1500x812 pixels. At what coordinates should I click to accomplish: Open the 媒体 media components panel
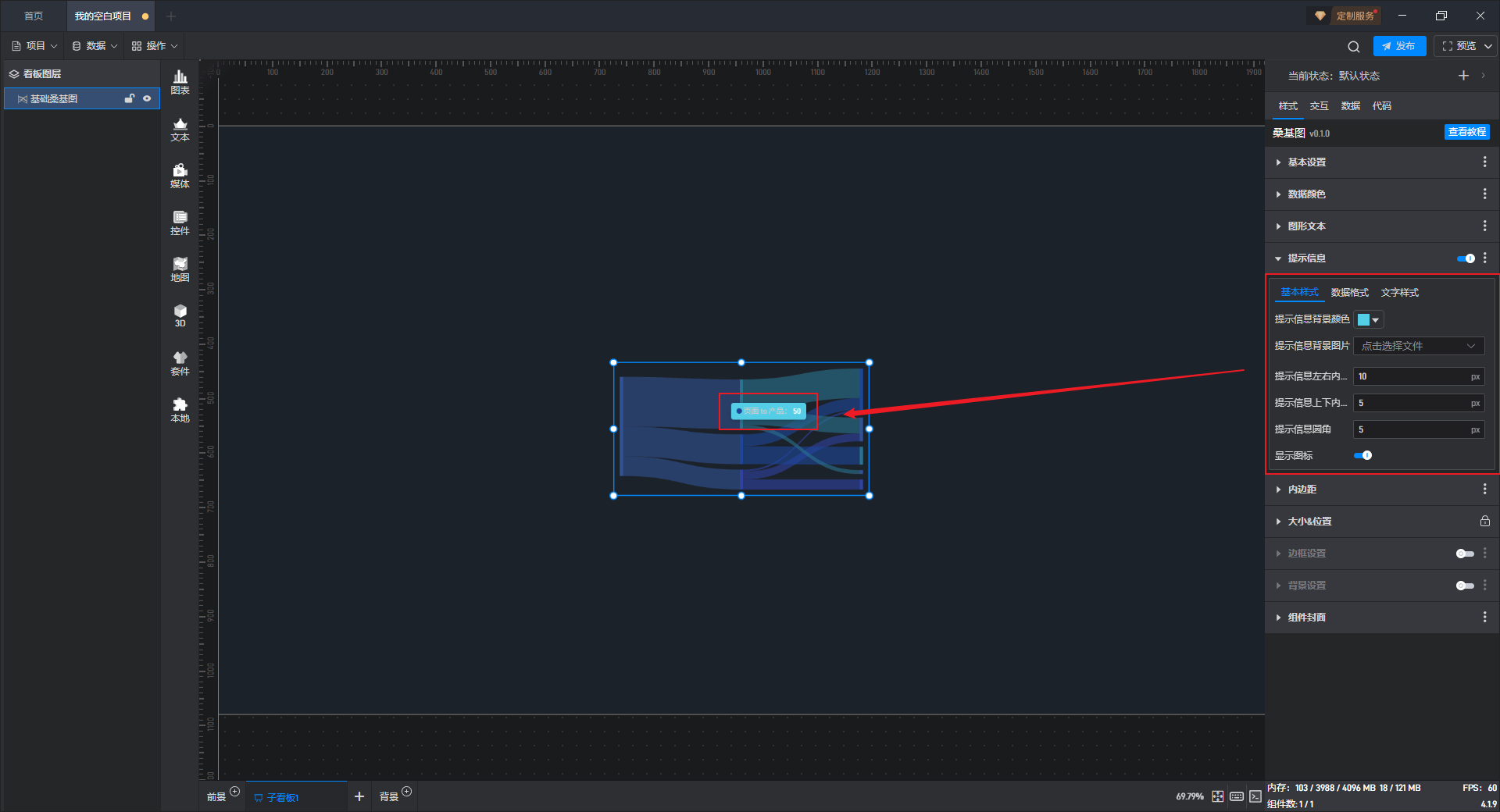180,176
